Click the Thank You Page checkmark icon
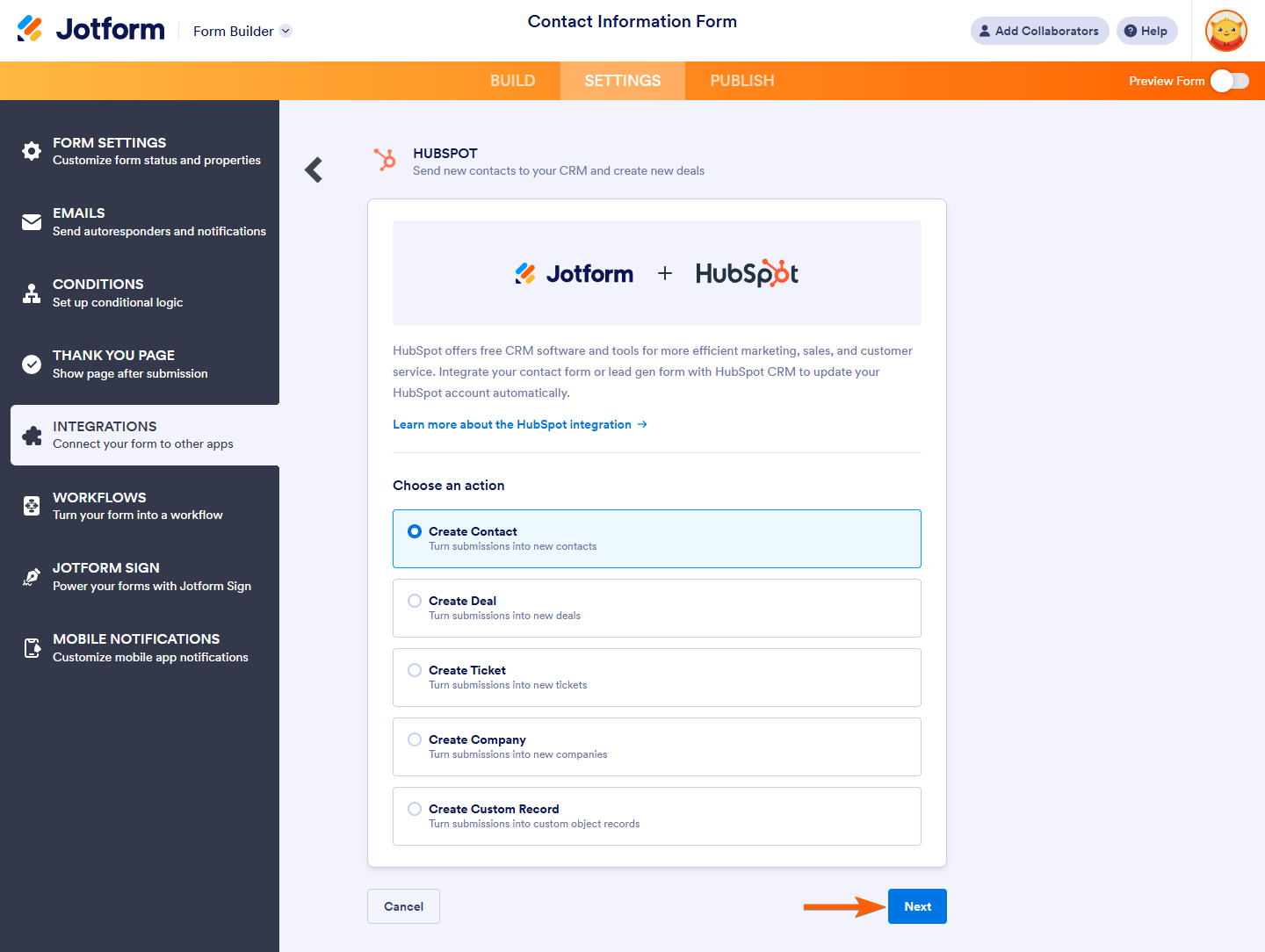The width and height of the screenshot is (1265, 952). (x=32, y=364)
